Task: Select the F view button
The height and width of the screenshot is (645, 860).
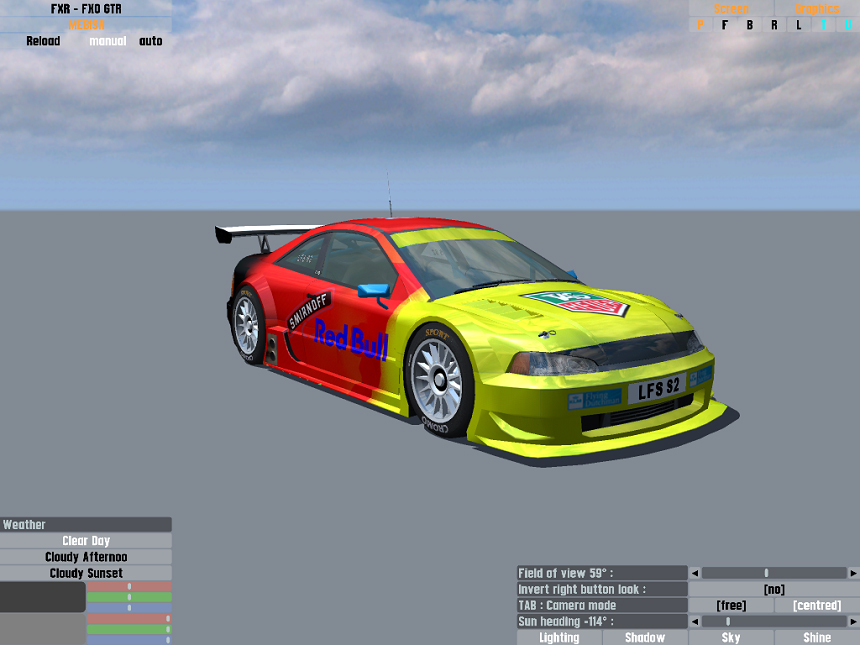Action: 725,25
